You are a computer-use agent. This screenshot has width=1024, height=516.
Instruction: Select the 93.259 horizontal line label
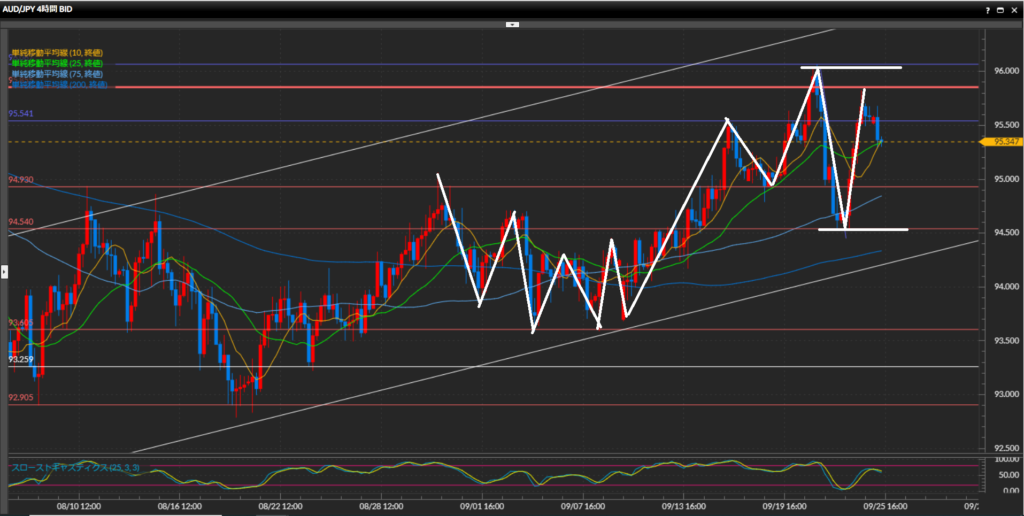[21, 359]
